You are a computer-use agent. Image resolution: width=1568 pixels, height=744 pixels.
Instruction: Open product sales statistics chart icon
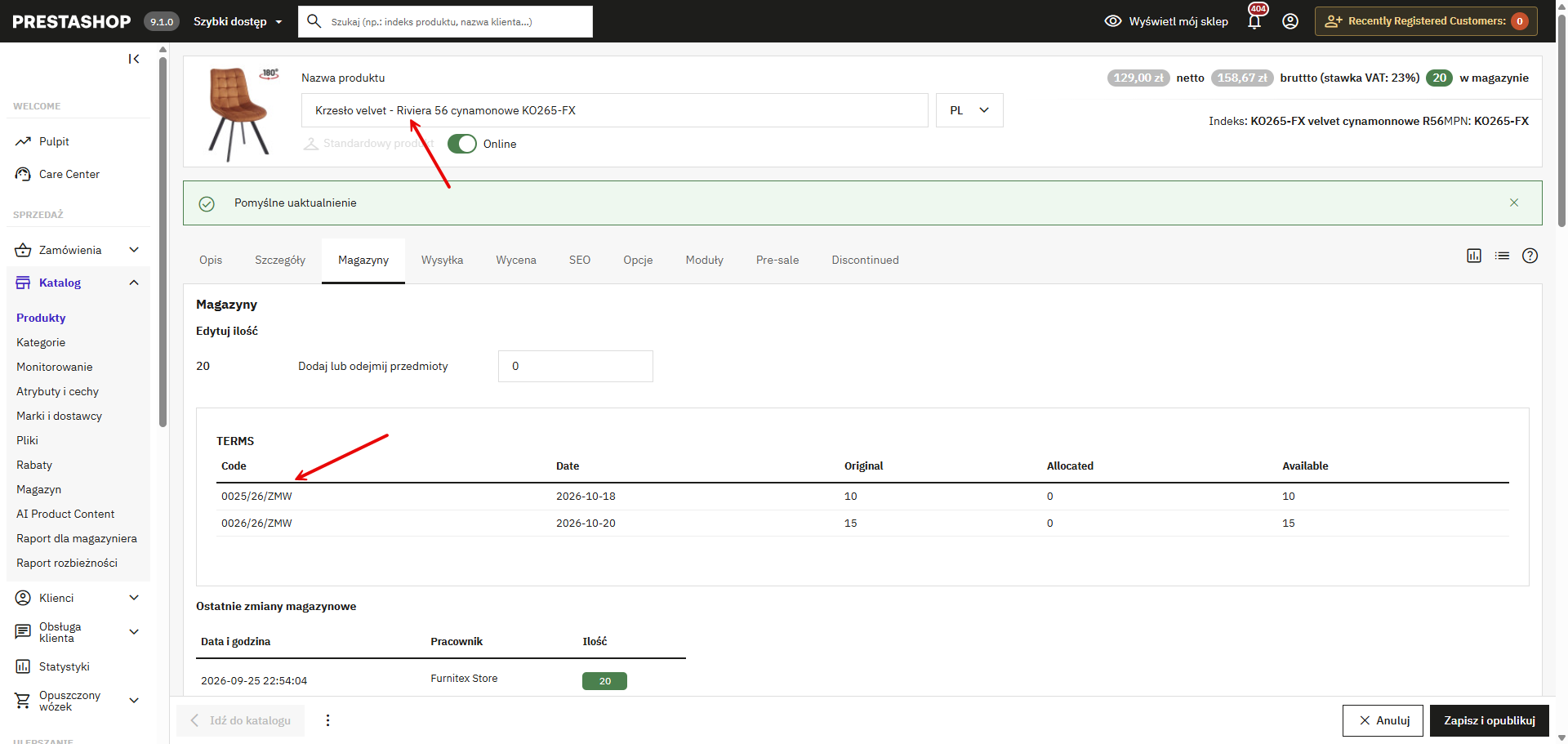[1474, 256]
